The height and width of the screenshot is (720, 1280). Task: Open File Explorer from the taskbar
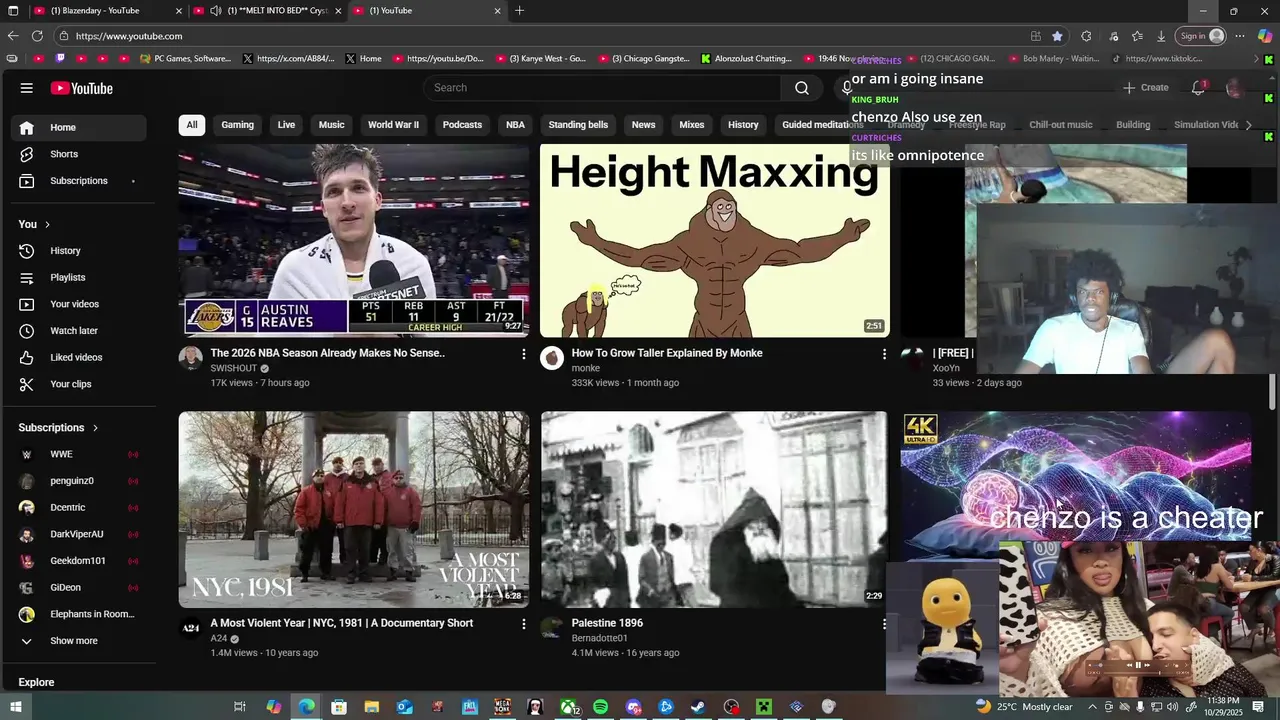[371, 707]
